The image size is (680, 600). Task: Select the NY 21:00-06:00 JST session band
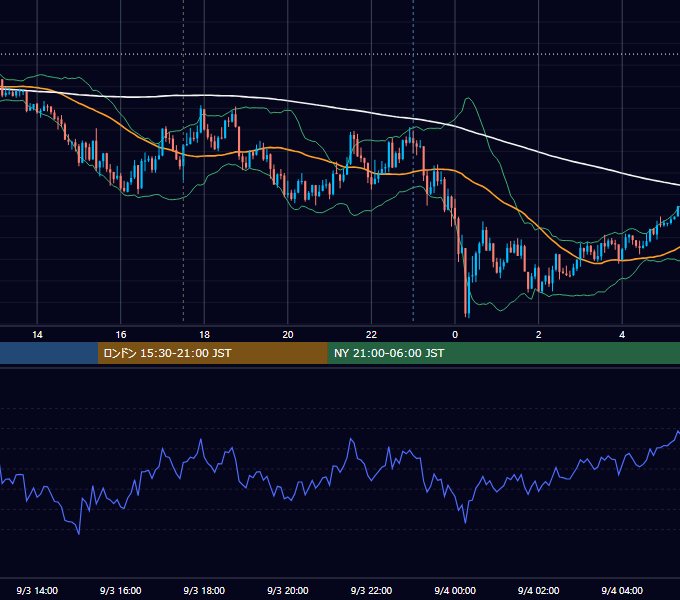coord(503,353)
